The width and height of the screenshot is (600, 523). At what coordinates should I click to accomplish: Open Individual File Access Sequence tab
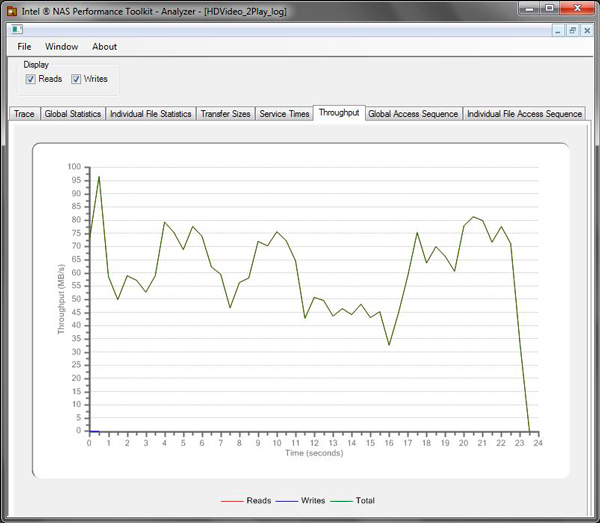(x=524, y=114)
